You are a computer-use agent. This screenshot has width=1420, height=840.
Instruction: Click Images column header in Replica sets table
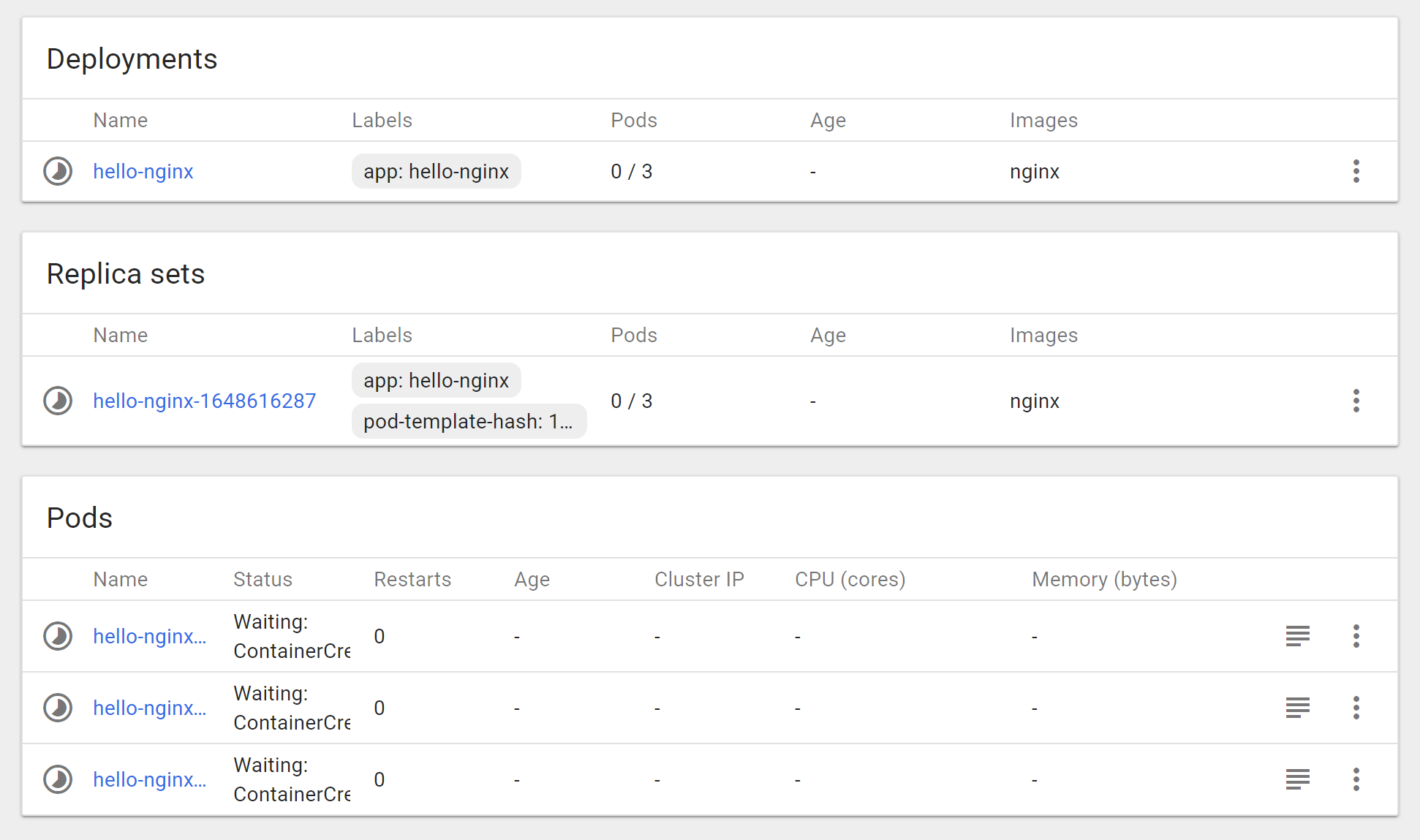click(1044, 335)
